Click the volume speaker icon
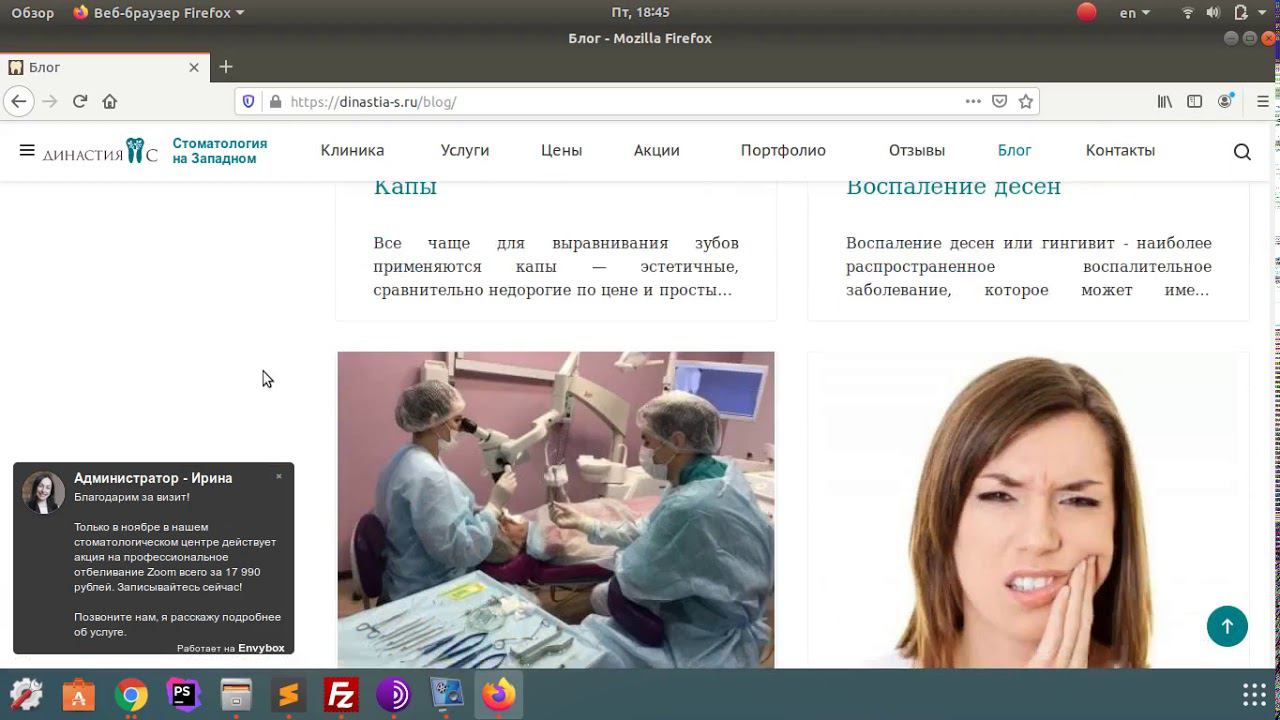Image resolution: width=1280 pixels, height=720 pixels. coord(1213,13)
